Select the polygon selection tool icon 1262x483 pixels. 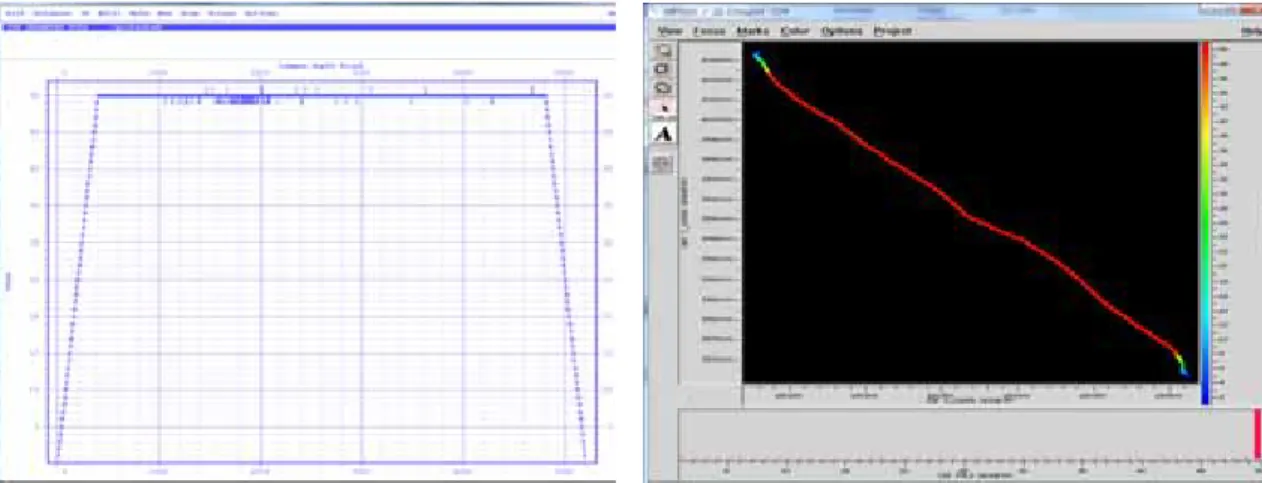[663, 87]
